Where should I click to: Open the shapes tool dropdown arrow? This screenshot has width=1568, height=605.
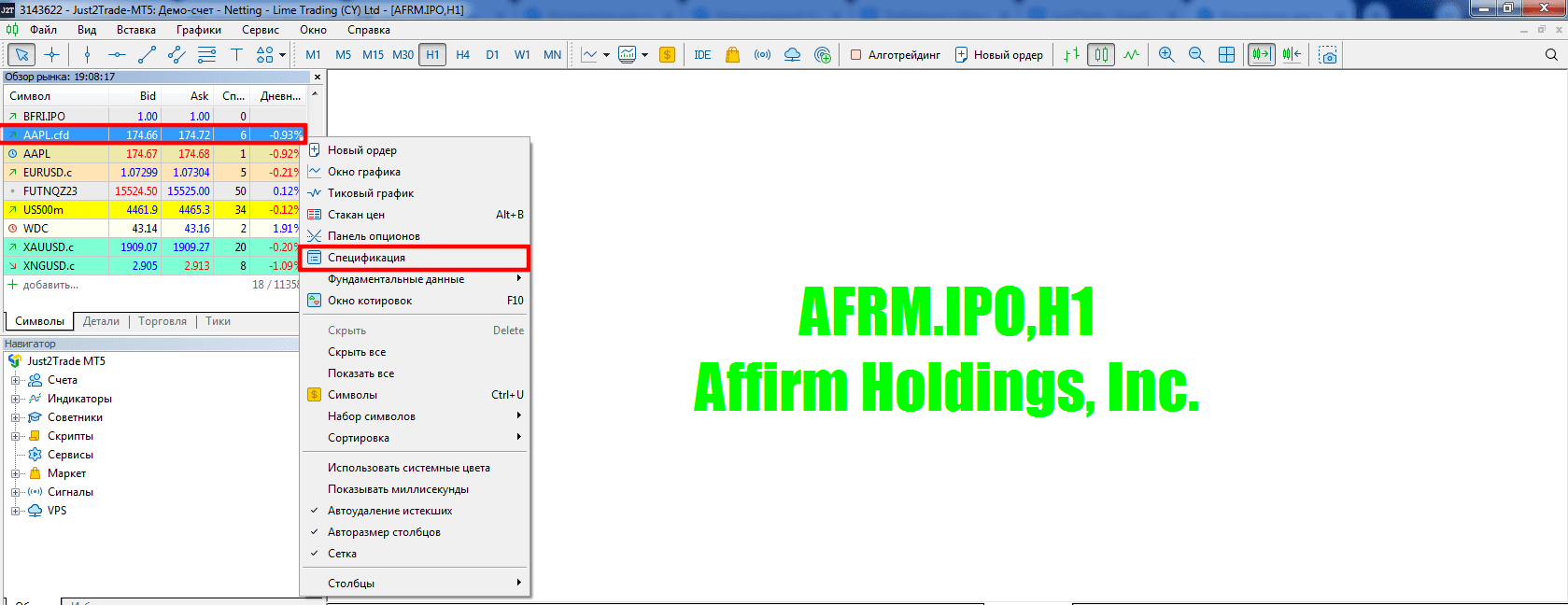282,55
